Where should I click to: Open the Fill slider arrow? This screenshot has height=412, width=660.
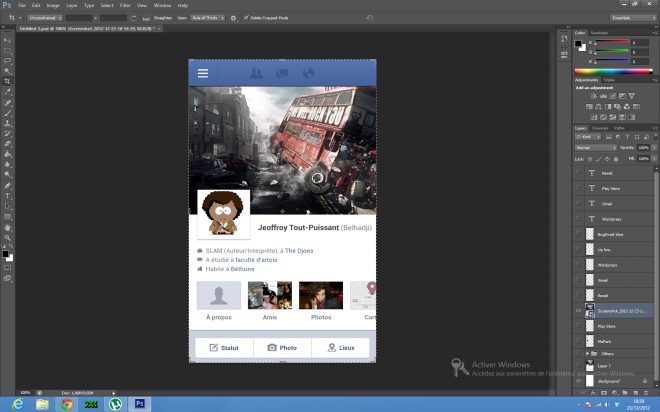[654, 159]
